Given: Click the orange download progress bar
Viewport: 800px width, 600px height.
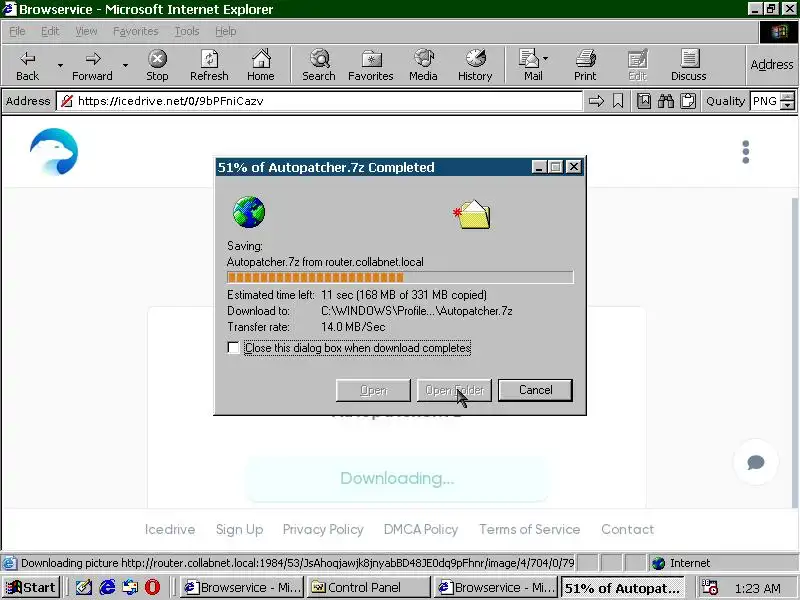Looking at the screenshot, I should 400,277.
